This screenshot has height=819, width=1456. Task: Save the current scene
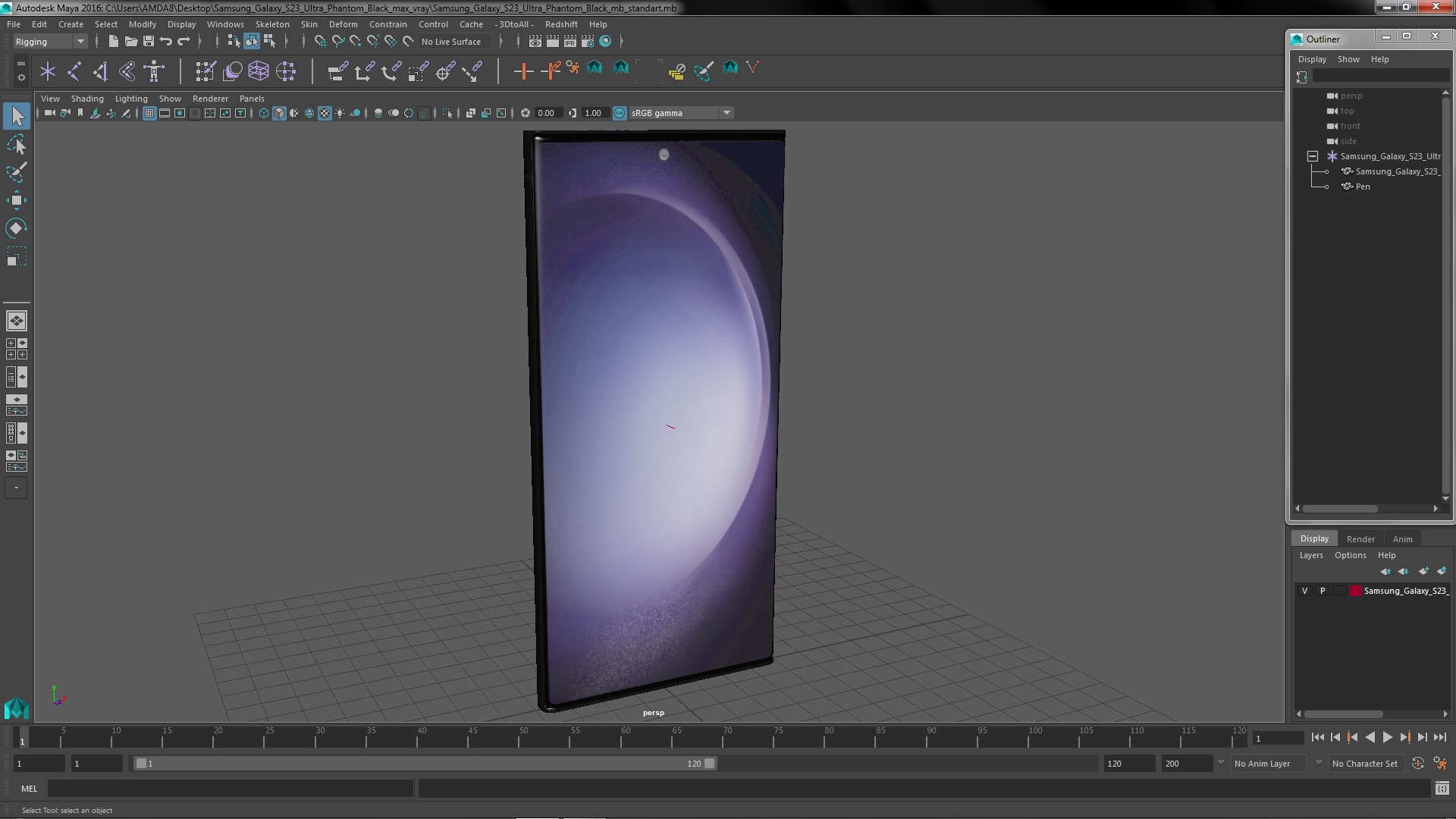tap(149, 41)
